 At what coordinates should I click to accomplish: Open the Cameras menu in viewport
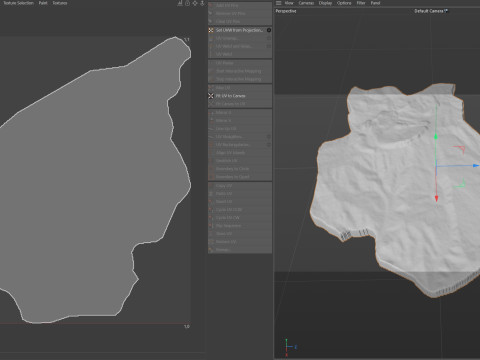[306, 3]
